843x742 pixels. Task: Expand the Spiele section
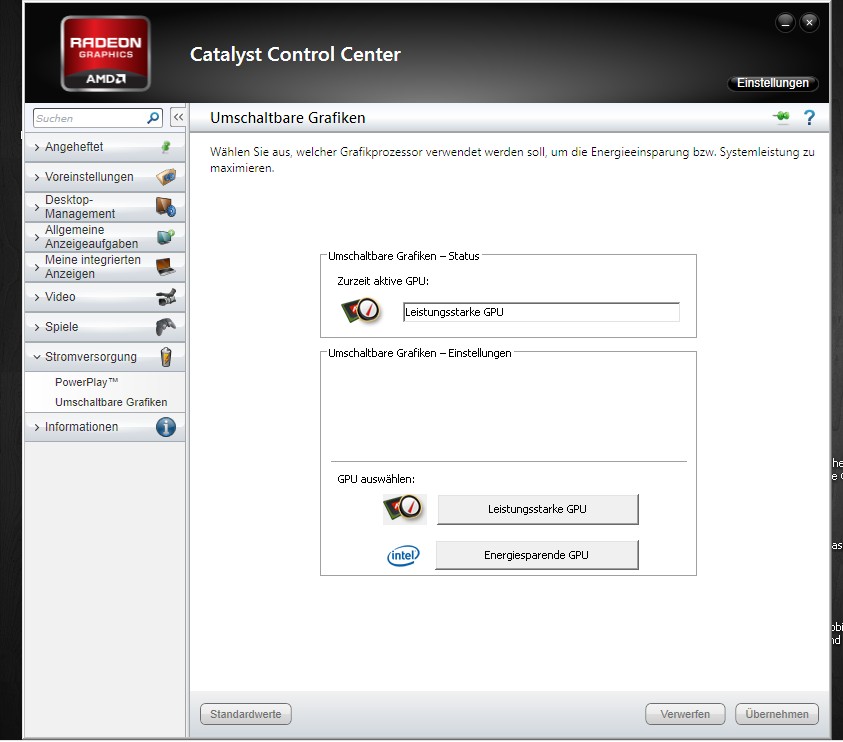coord(105,327)
